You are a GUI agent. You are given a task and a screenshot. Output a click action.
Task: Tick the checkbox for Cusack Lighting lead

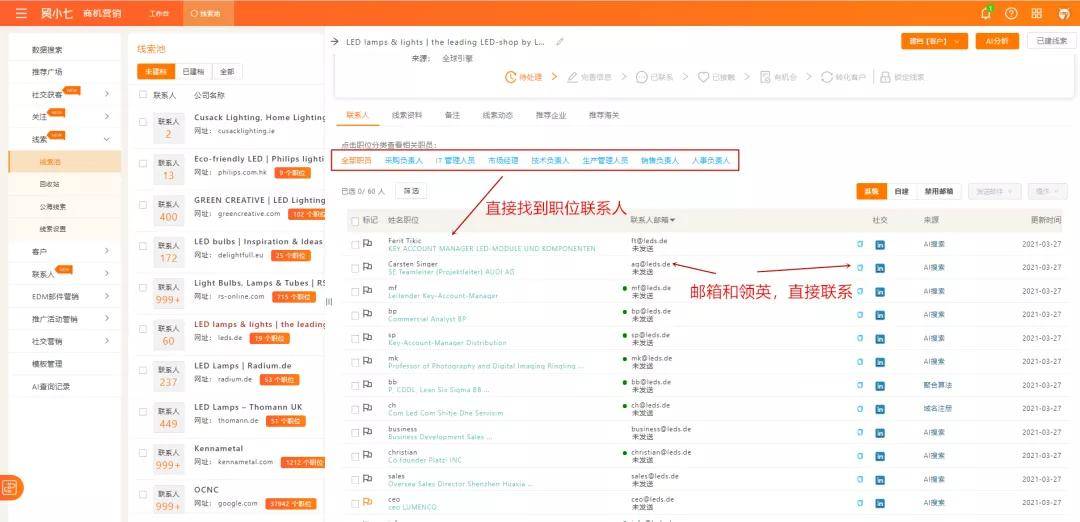tap(143, 122)
